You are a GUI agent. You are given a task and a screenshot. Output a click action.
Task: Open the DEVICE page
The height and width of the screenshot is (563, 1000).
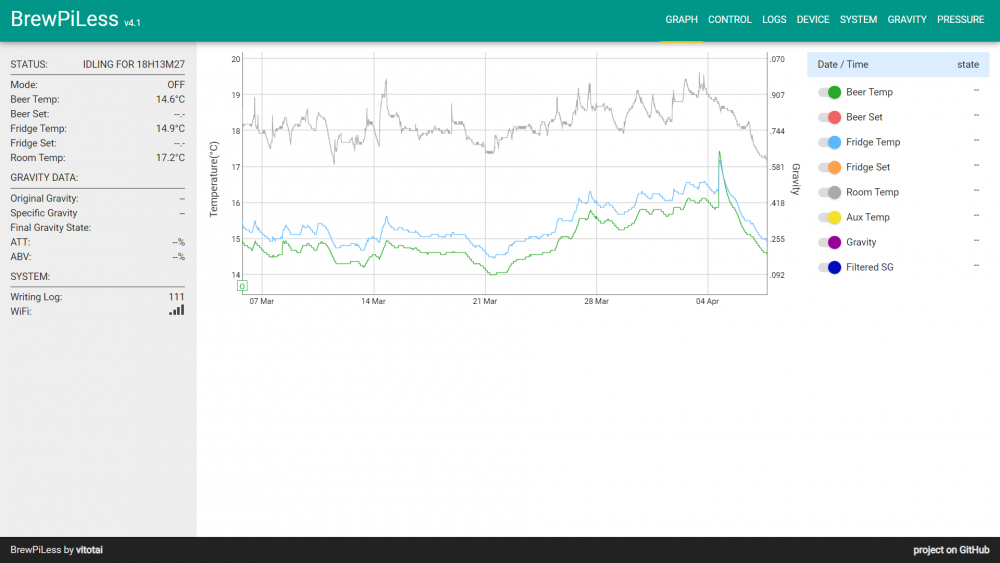(813, 20)
